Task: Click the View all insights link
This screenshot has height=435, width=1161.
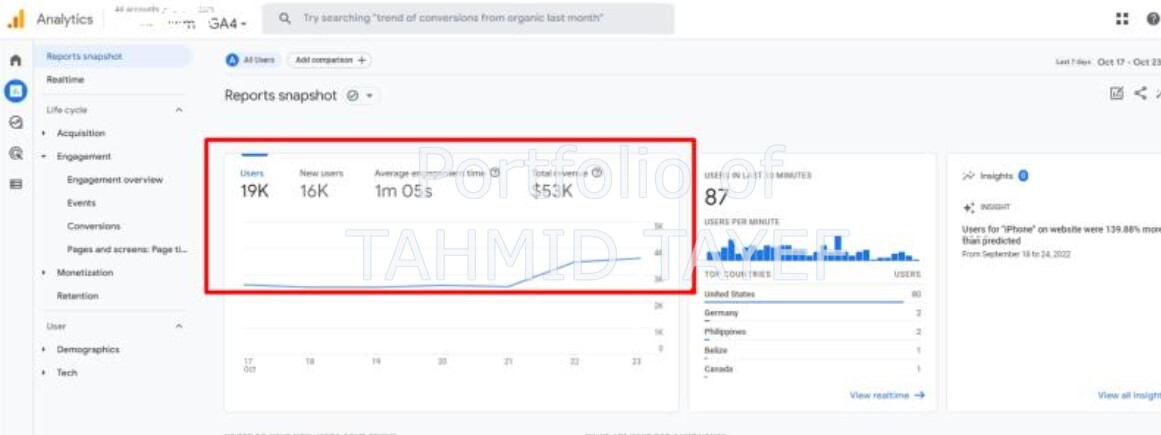Action: pos(1129,396)
